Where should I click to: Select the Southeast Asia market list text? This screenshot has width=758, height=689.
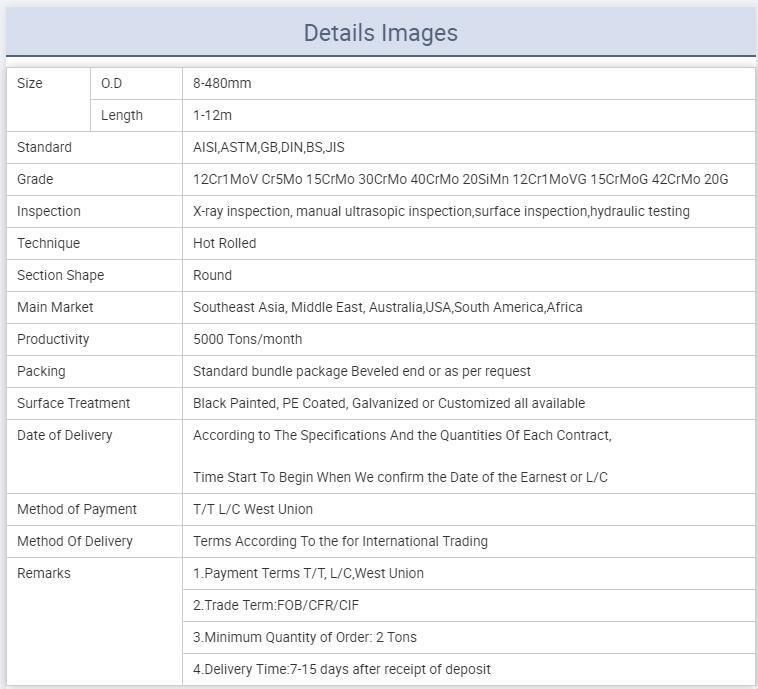(387, 307)
